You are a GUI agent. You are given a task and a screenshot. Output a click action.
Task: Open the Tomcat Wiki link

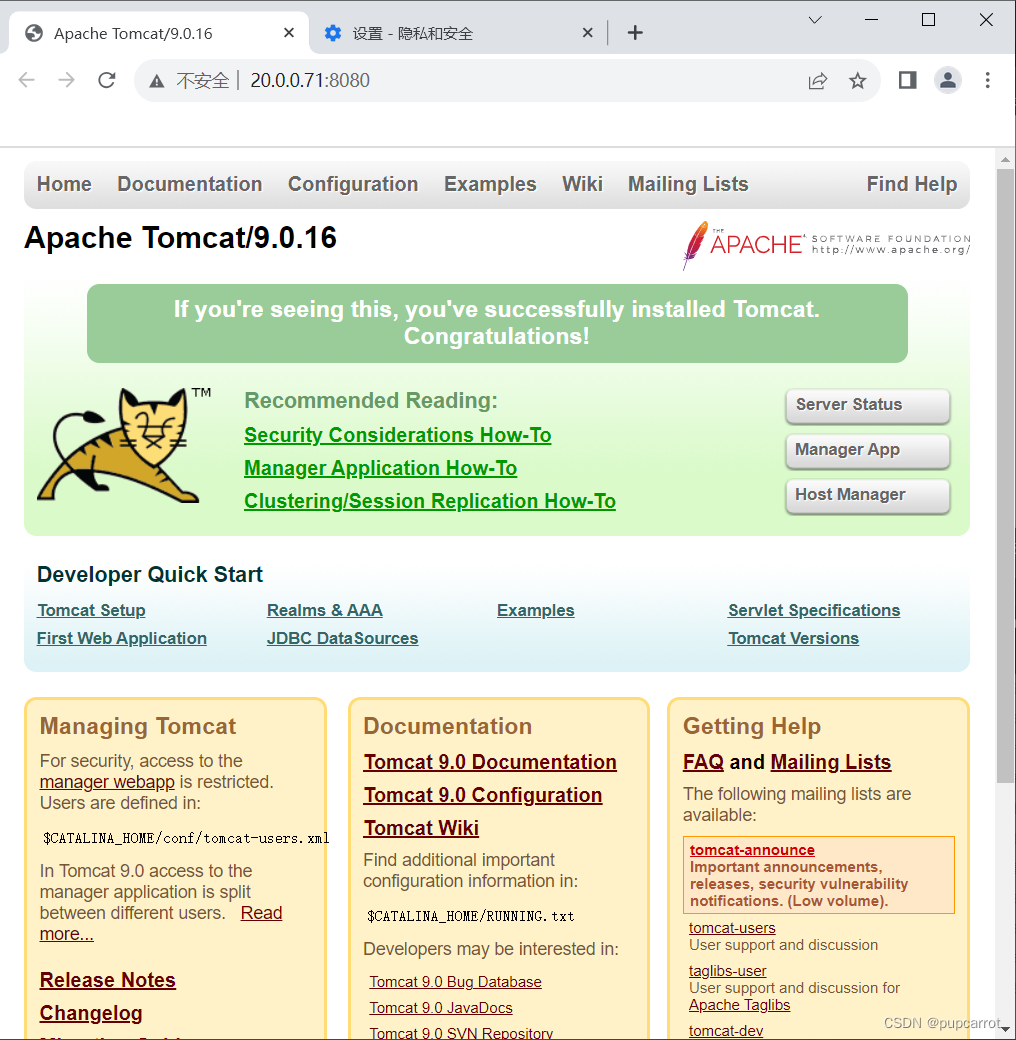tap(421, 828)
